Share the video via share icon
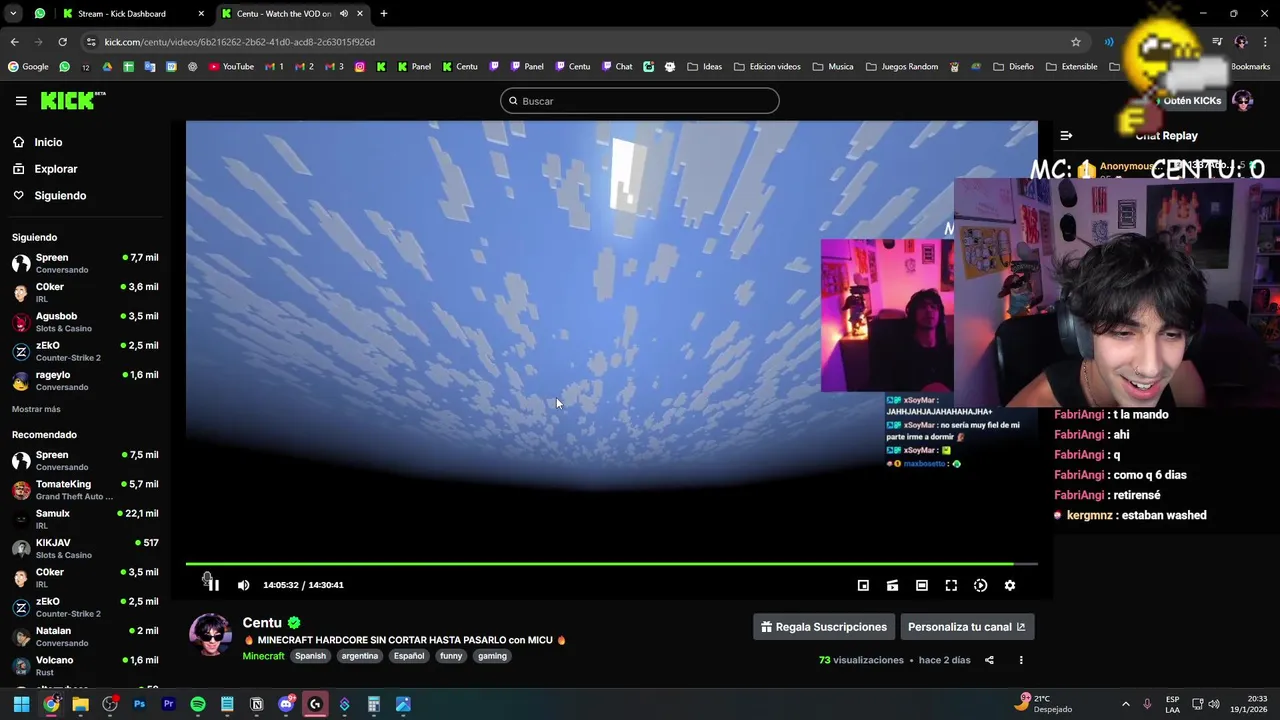This screenshot has width=1280, height=720. (x=989, y=660)
